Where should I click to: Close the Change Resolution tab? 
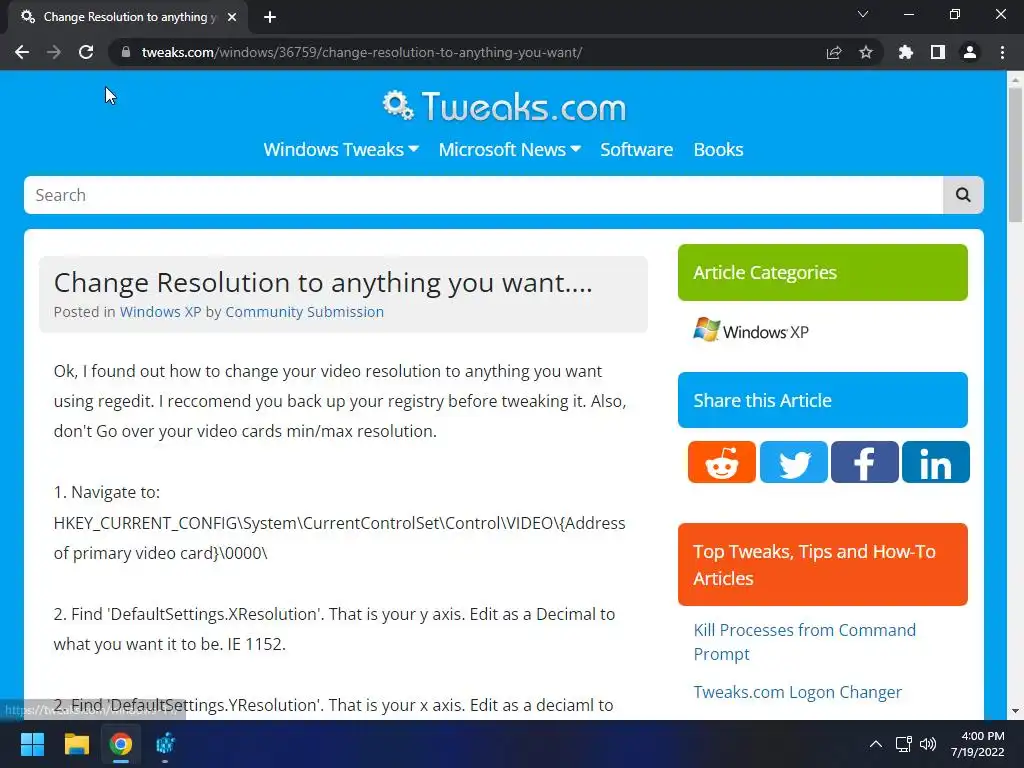(232, 18)
